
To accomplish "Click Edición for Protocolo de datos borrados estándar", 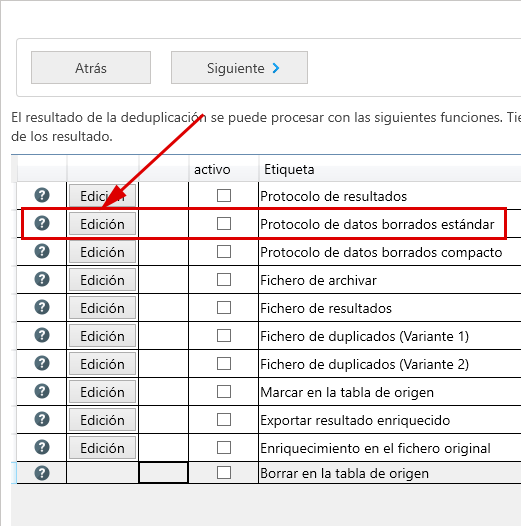I will pos(103,224).
